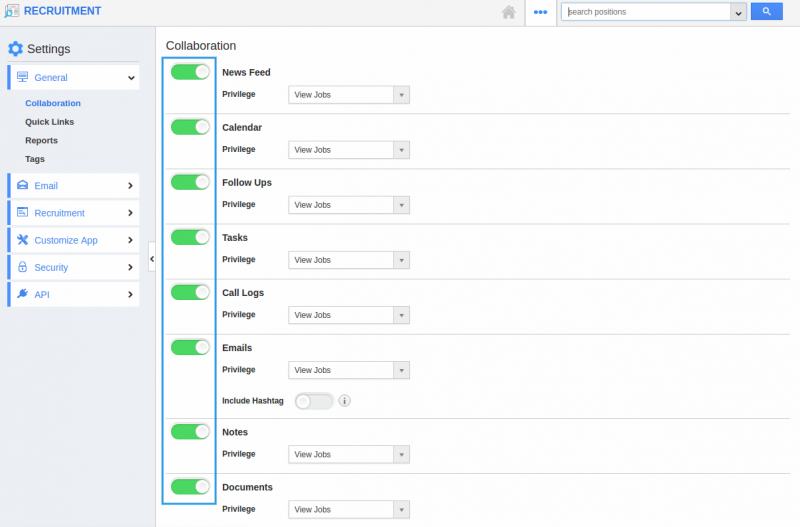This screenshot has height=527, width=800.
Task: Click the RECRUITMENT app title link
Action: [62, 11]
